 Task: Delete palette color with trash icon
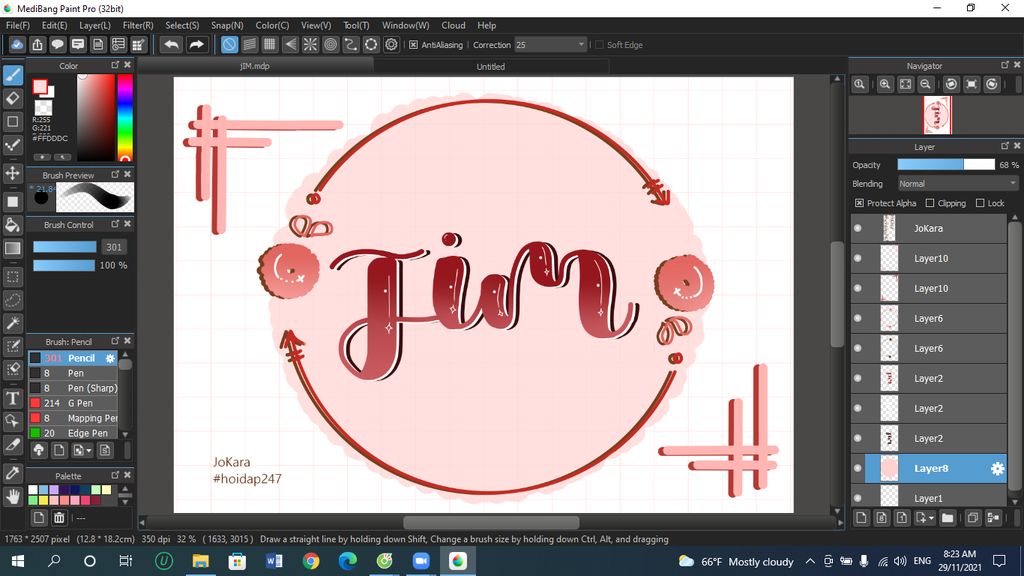click(x=59, y=518)
